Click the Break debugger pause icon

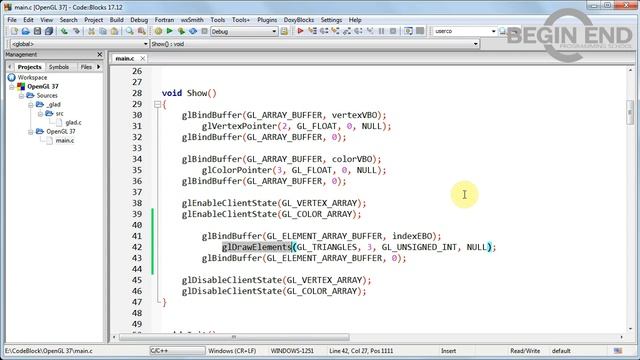(x=382, y=31)
